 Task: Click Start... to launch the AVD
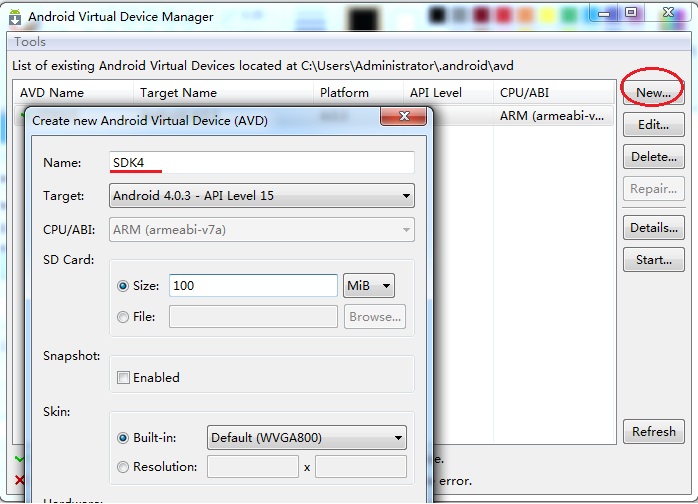[653, 260]
